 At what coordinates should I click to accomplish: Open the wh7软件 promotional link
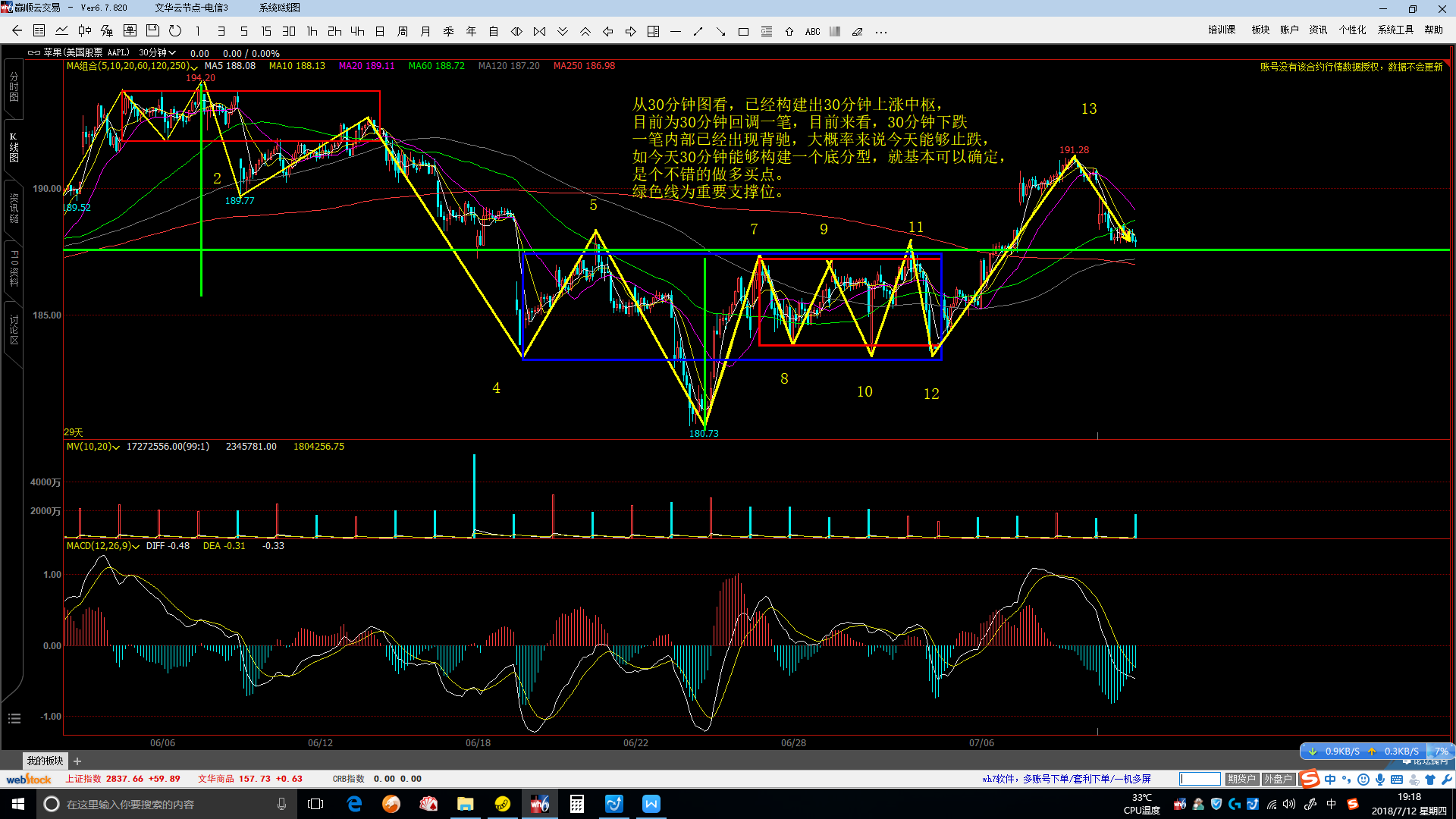coord(1066,779)
